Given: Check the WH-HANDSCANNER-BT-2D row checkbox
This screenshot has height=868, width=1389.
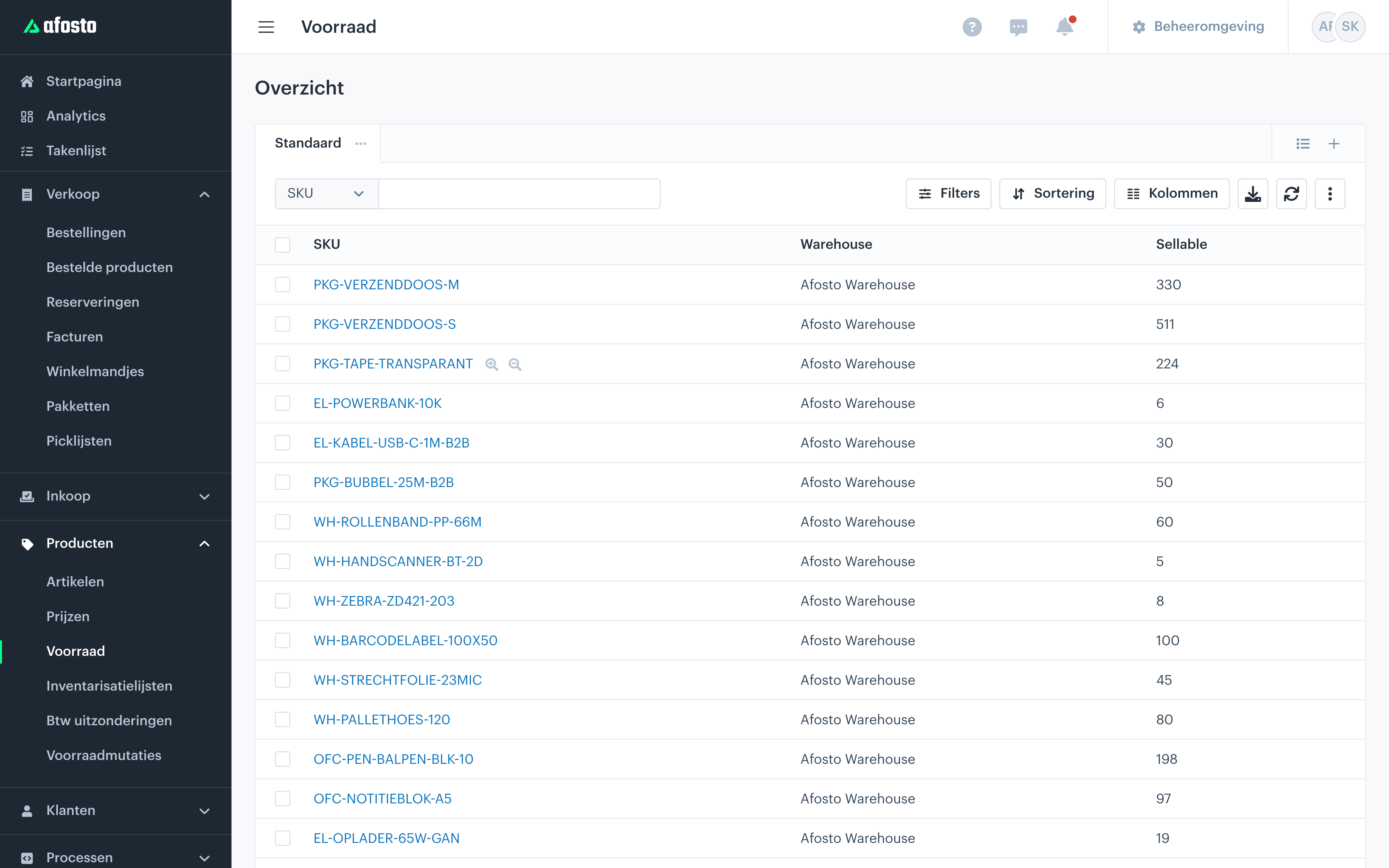Looking at the screenshot, I should click(282, 561).
